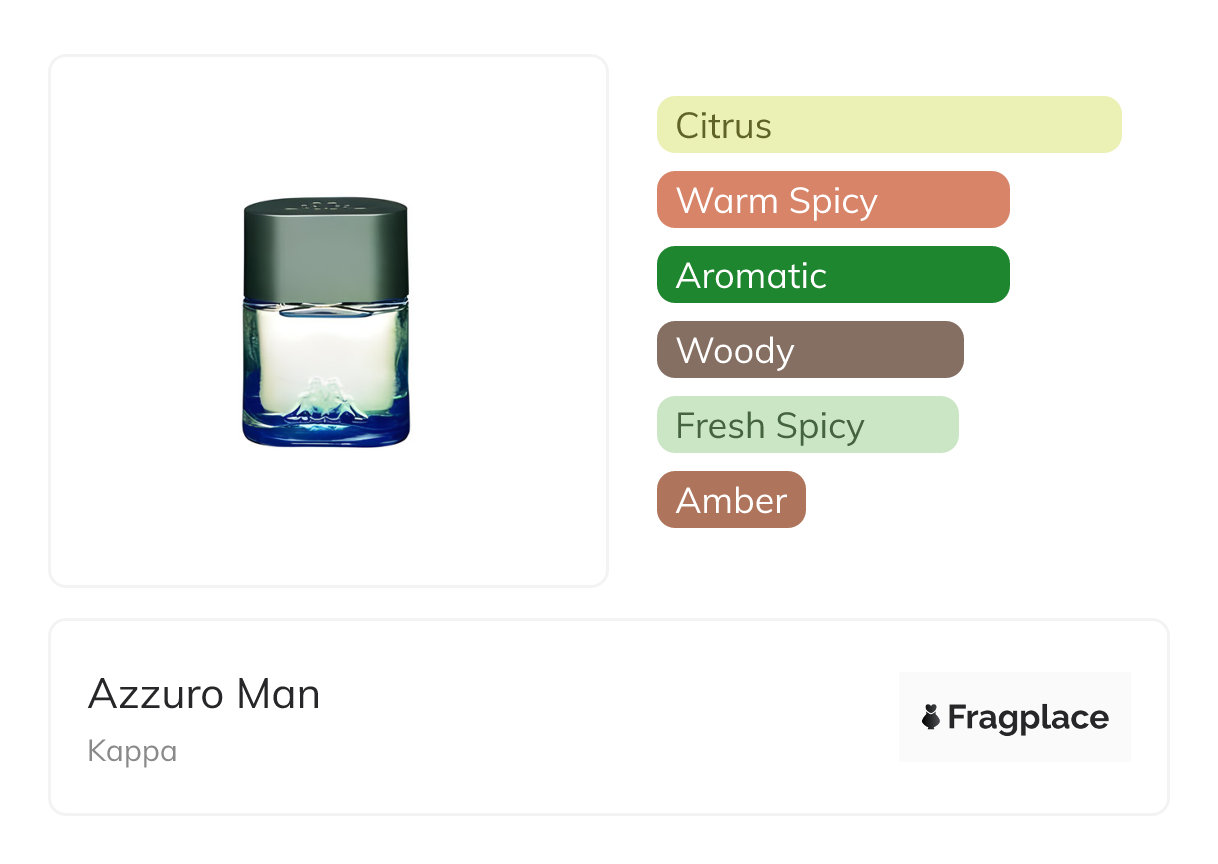Select the Citrus accord bar
Image resolution: width=1218 pixels, height=864 pixels.
pyautogui.click(x=889, y=125)
